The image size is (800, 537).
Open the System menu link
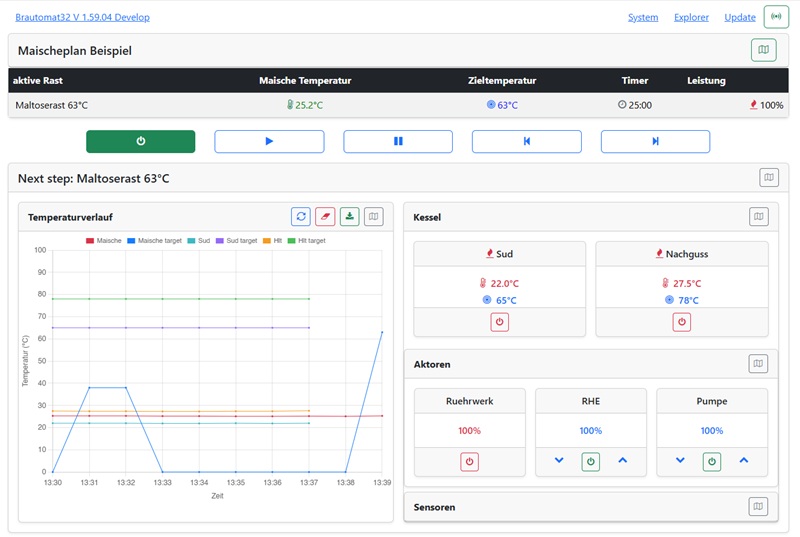coord(643,17)
